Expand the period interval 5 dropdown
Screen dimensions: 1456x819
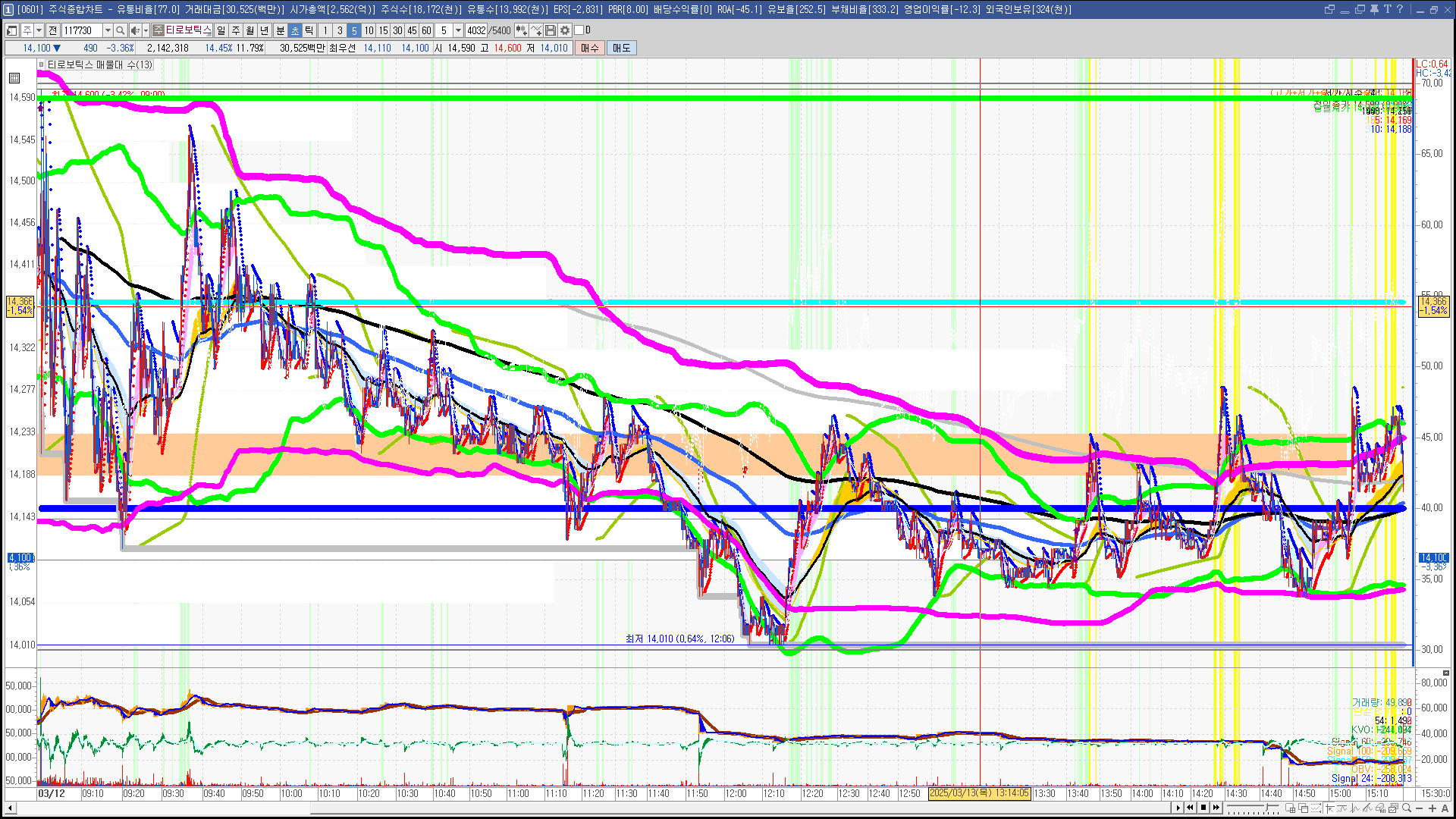(458, 30)
